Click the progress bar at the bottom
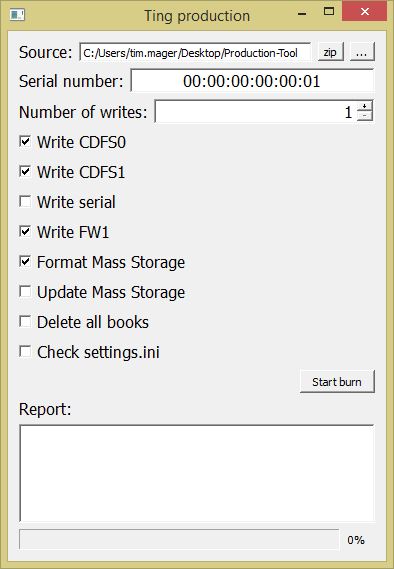Screen dimensions: 394x569 [x=179, y=540]
